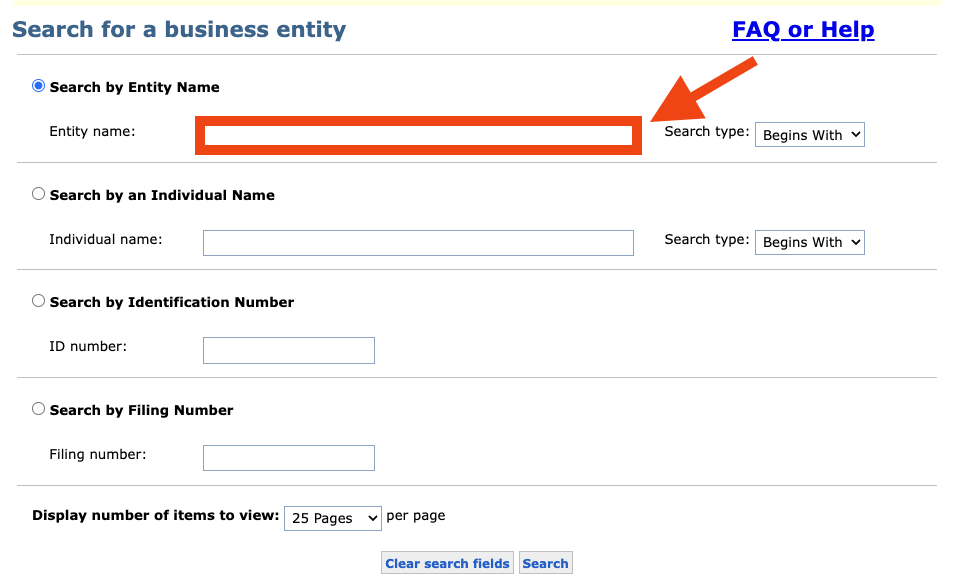Enable the Search by Filing Number radio button
956x587 pixels.
click(x=38, y=409)
